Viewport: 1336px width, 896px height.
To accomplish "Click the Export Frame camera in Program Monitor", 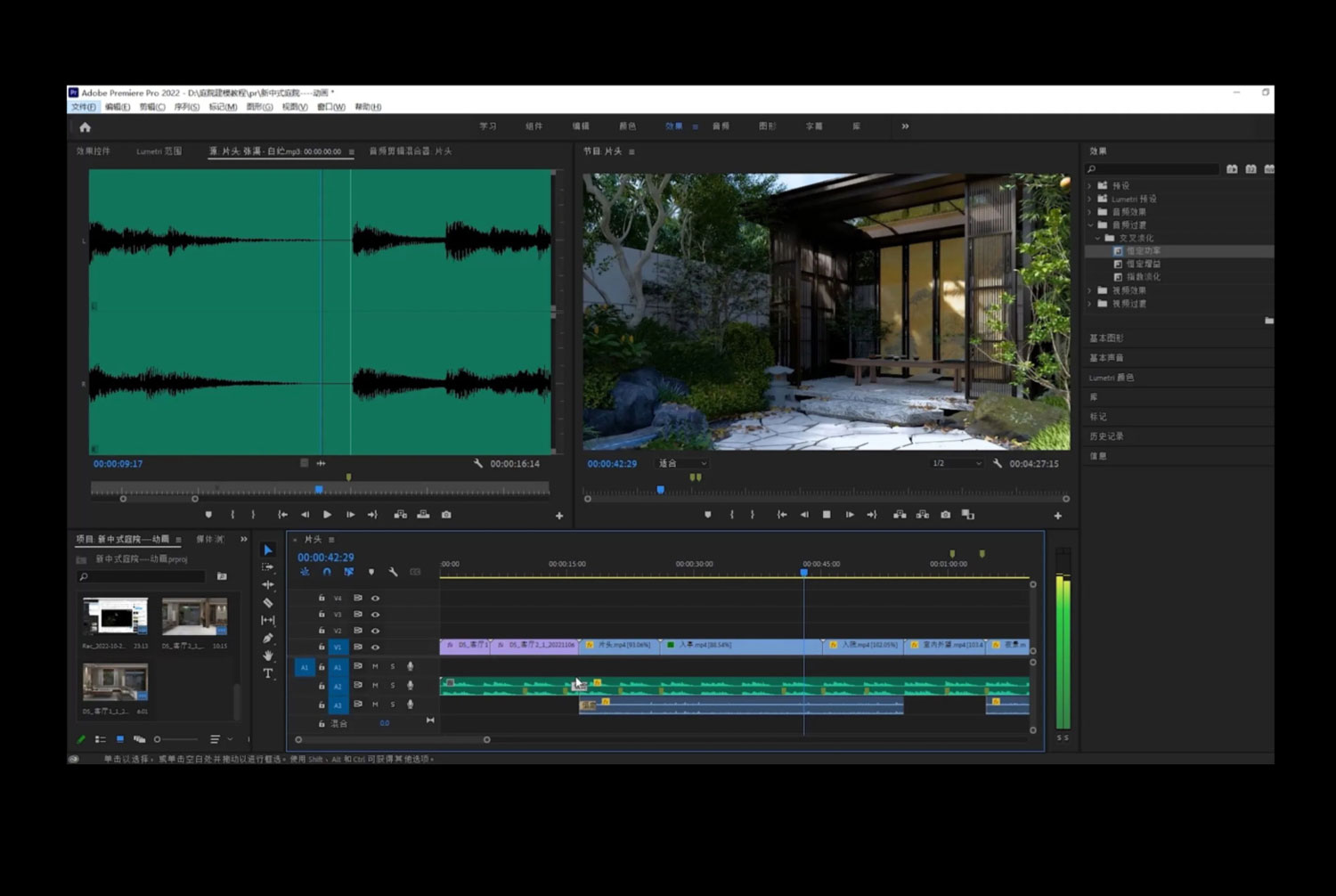I will 945,515.
